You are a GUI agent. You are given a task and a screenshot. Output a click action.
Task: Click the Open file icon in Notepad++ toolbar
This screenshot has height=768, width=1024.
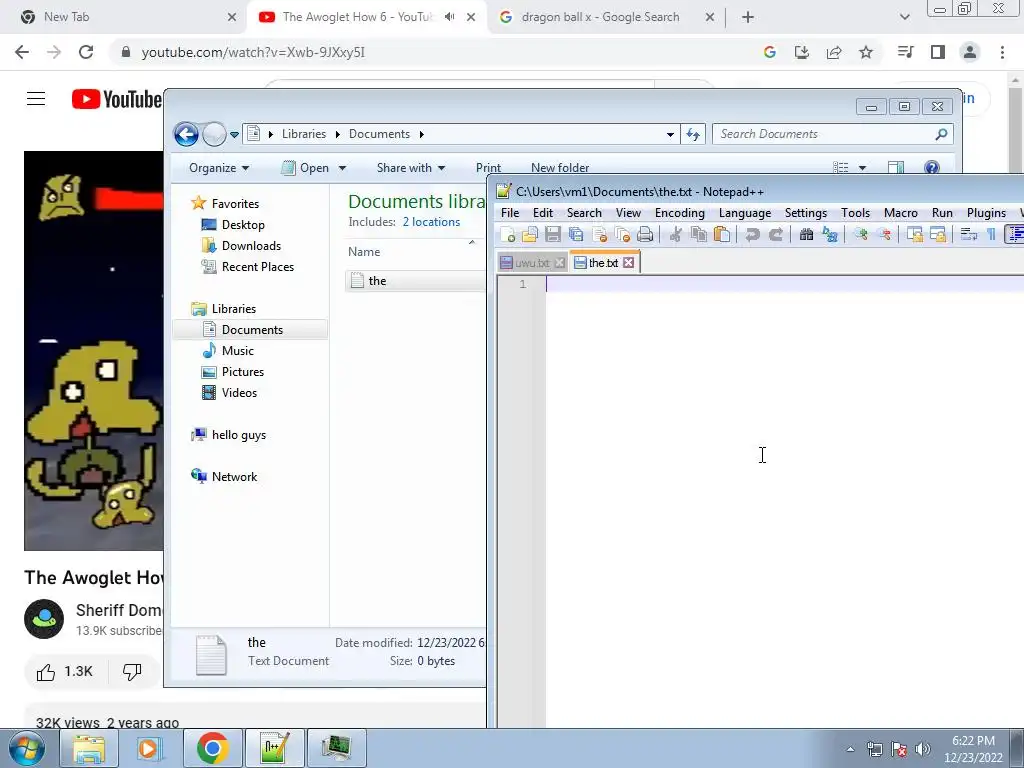[x=530, y=234]
